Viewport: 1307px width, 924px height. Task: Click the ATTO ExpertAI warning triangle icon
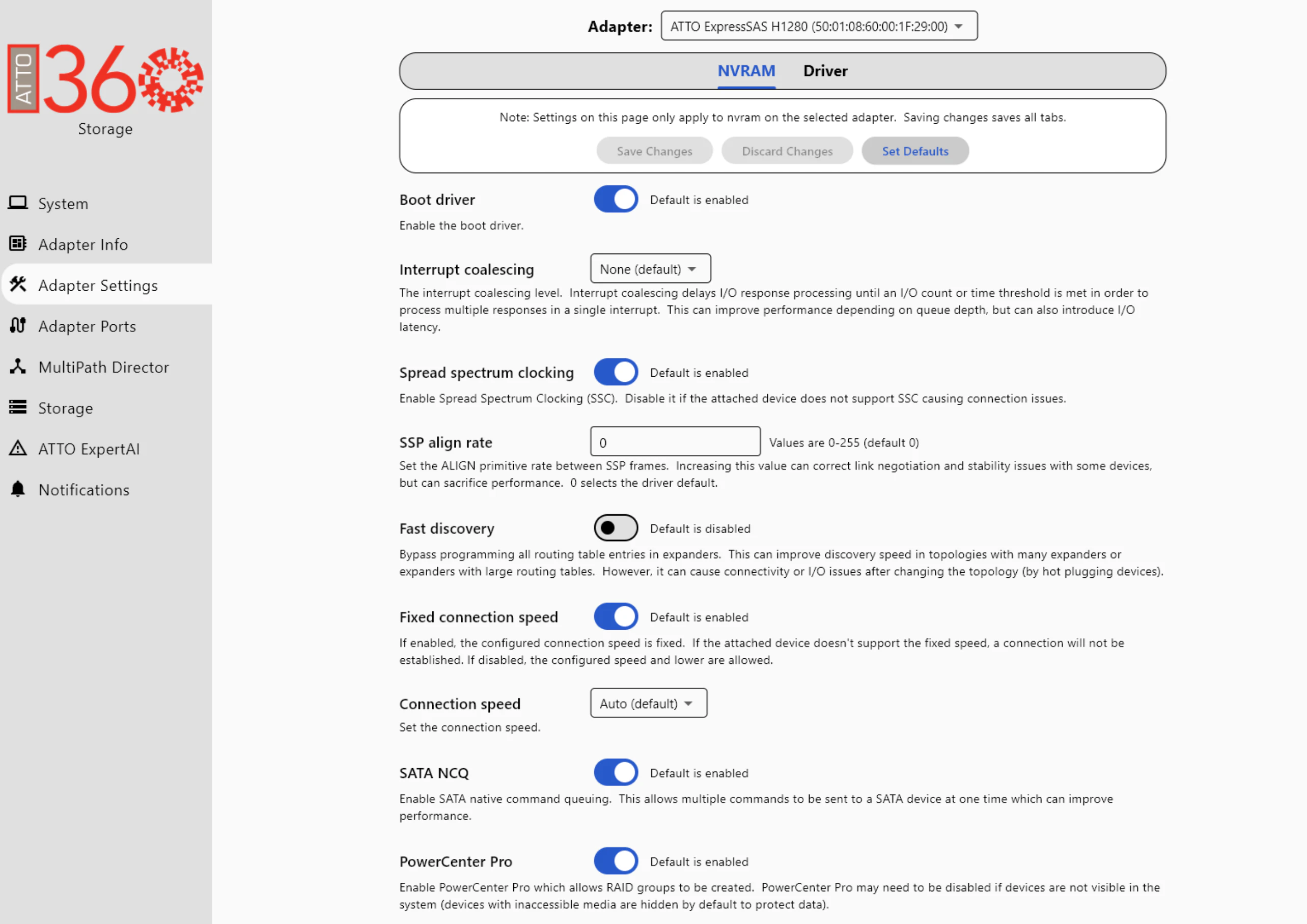pos(18,448)
